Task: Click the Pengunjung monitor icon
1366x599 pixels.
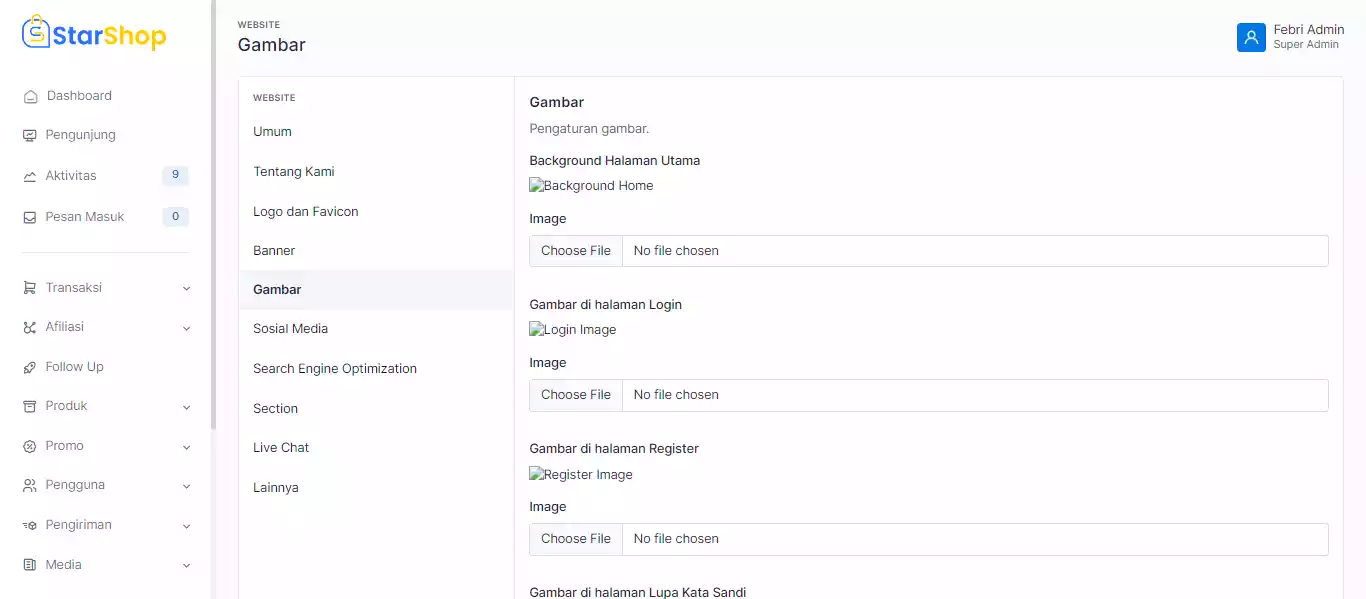Action: [30, 135]
